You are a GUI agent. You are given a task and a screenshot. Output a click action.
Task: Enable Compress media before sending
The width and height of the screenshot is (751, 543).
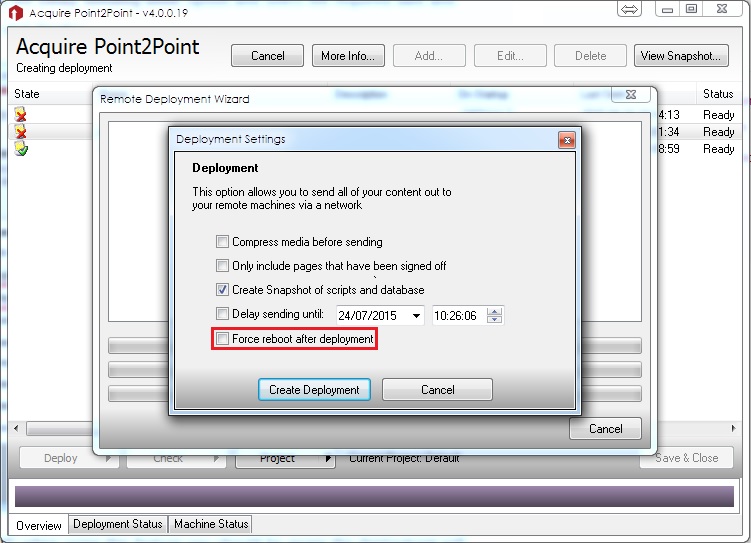pos(222,241)
